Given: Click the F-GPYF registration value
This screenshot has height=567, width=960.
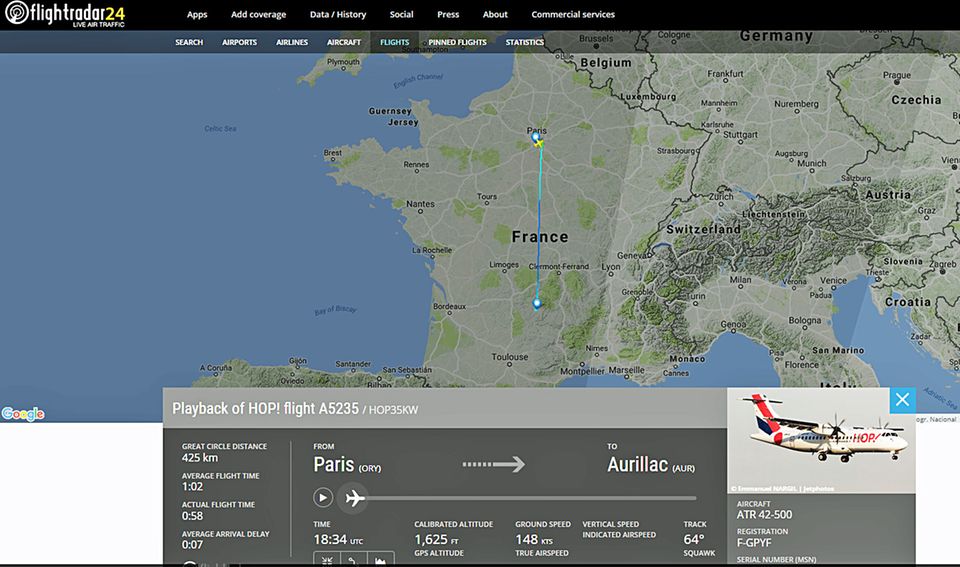Looking at the screenshot, I should [x=756, y=545].
